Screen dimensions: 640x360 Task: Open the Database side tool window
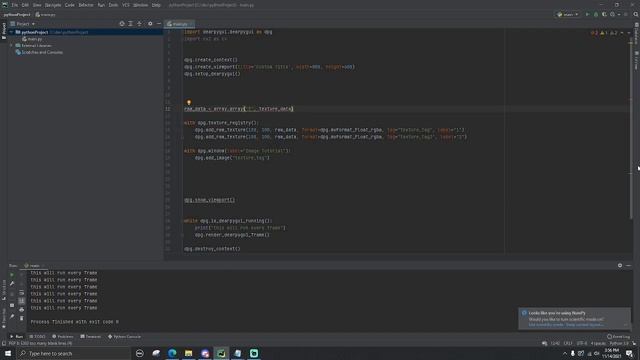tap(636, 34)
